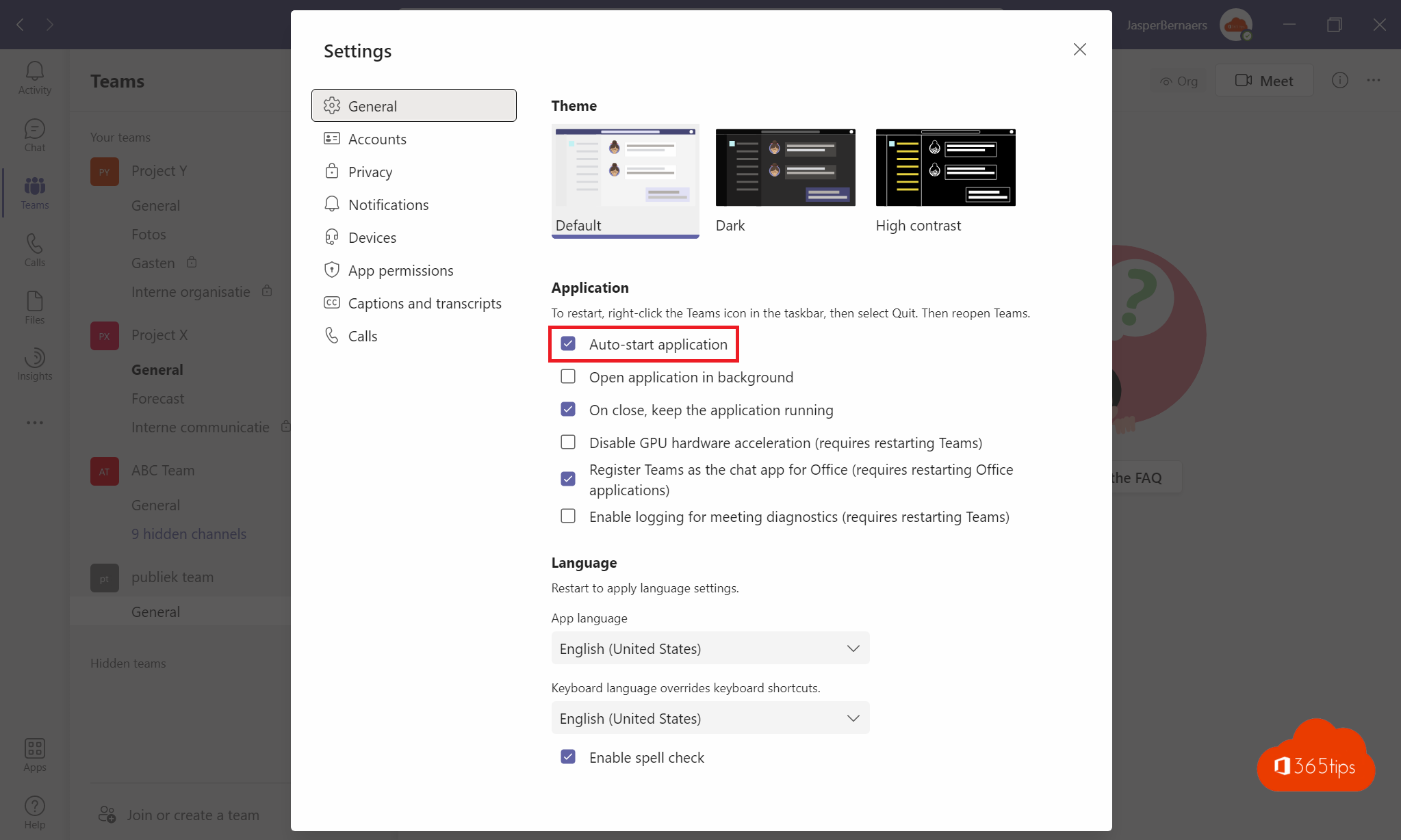
Task: Open the Forecast channel under Project X
Action: point(157,398)
